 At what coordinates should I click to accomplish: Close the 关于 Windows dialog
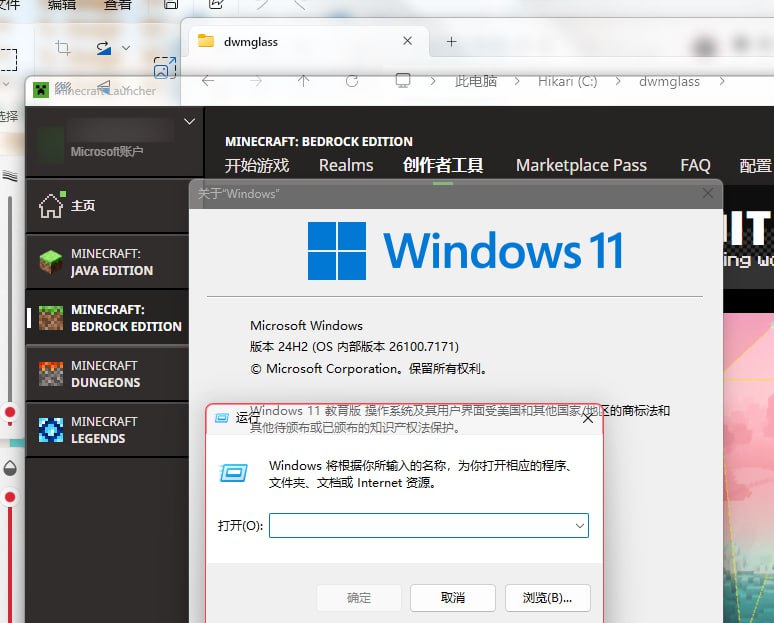[x=707, y=193]
